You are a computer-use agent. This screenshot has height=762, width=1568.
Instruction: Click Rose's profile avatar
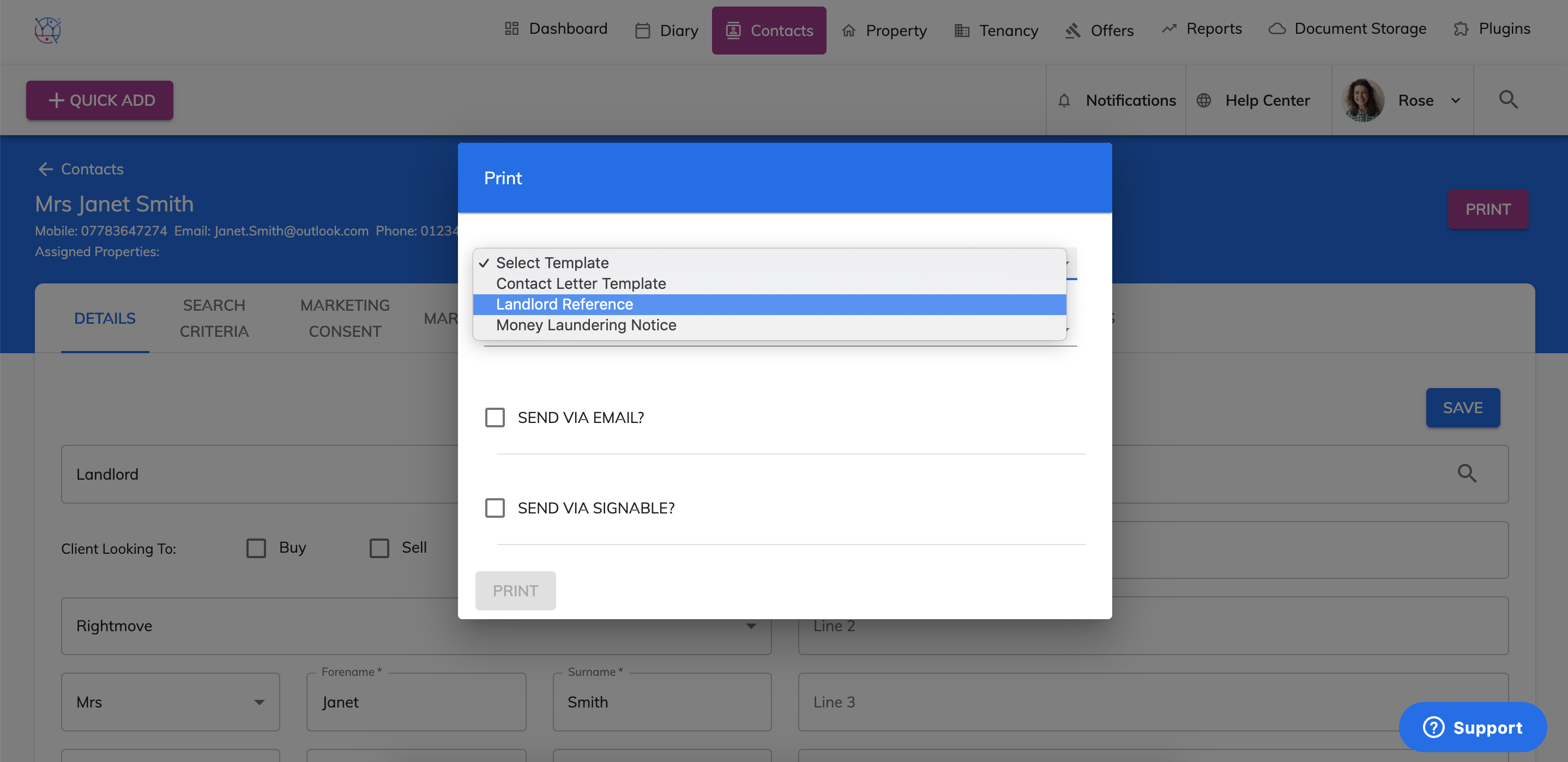tap(1362, 100)
